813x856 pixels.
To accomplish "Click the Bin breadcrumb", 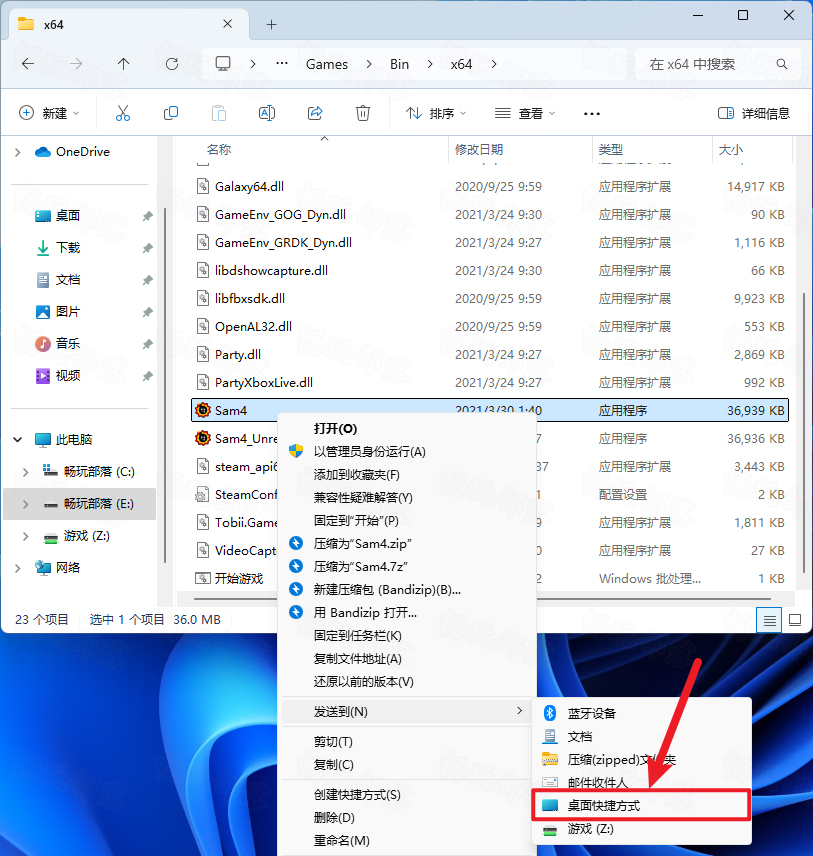I will coord(399,64).
